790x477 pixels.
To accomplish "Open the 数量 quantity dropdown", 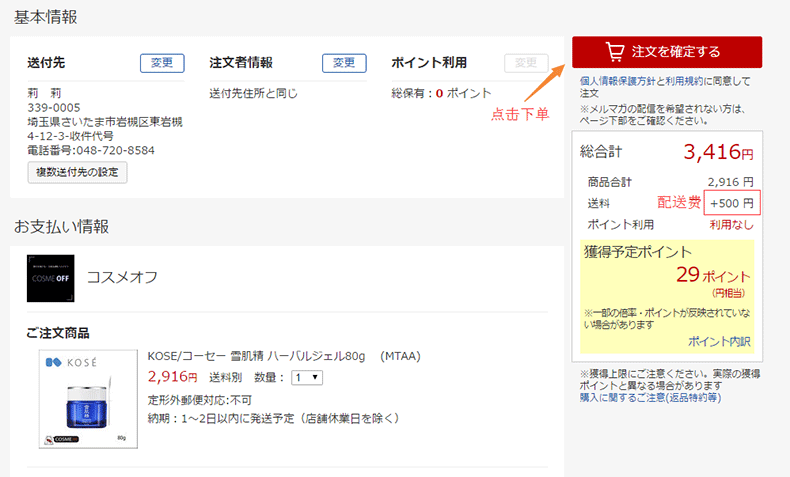I will [x=306, y=377].
